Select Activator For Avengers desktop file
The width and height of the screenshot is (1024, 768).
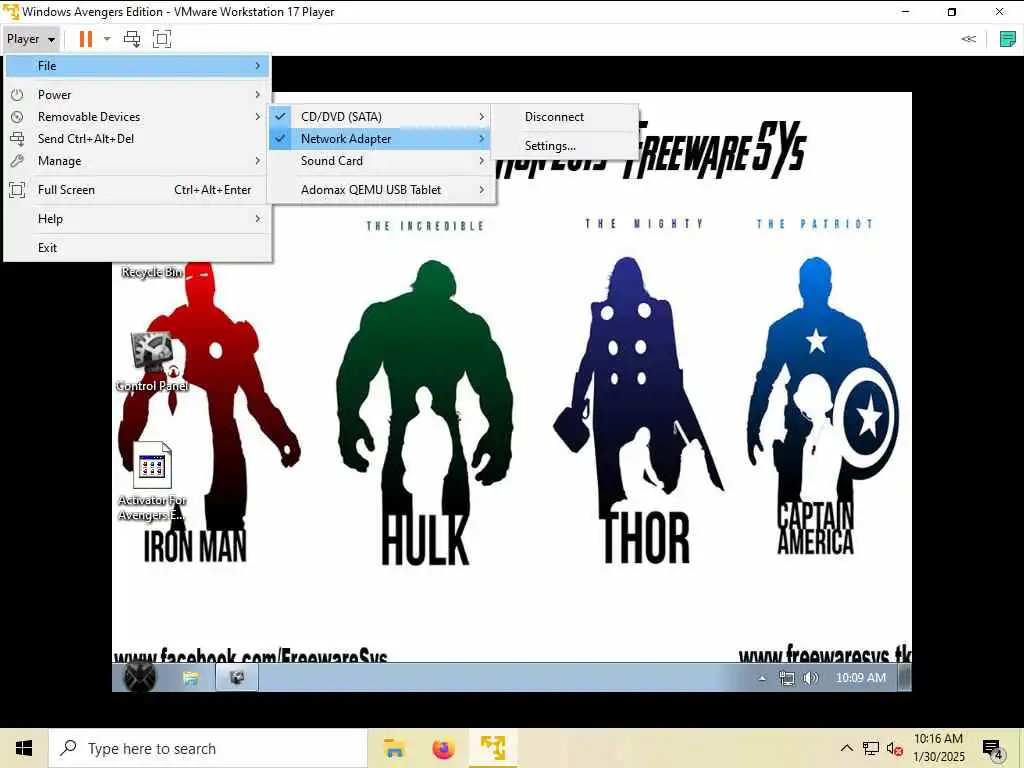(x=152, y=482)
